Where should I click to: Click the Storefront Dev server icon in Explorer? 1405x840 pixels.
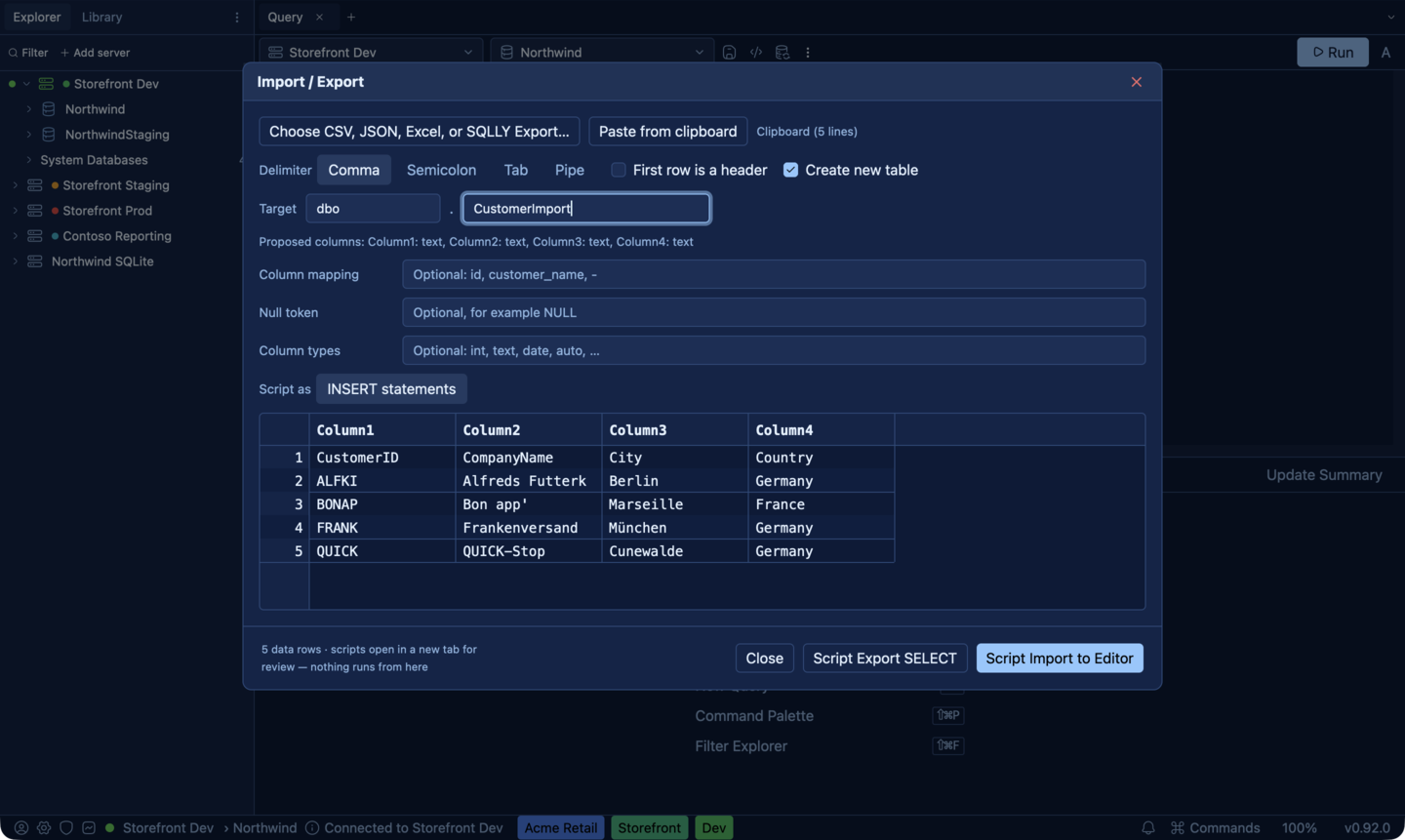(x=46, y=84)
